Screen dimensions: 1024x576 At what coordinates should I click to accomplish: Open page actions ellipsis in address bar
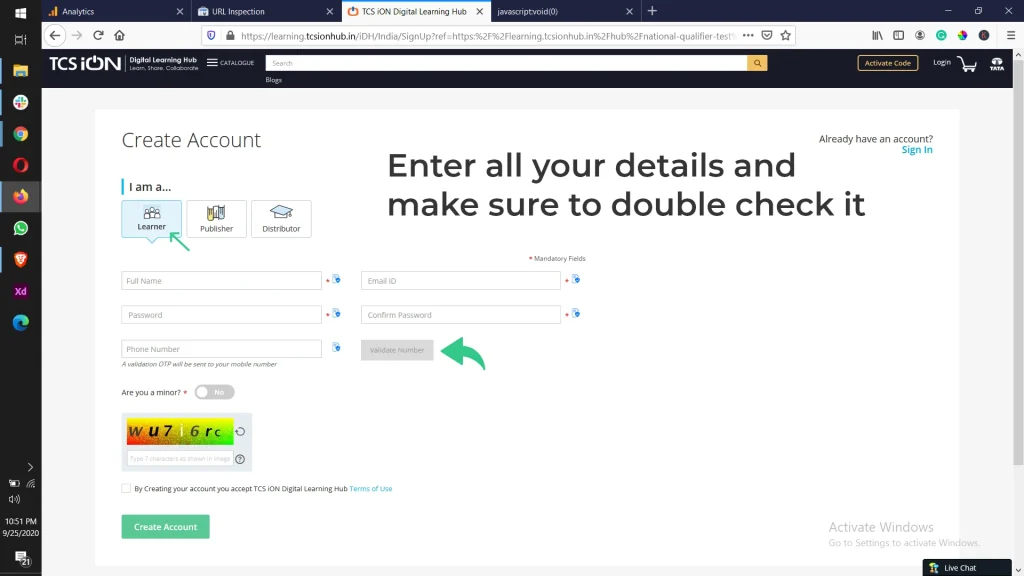pyautogui.click(x=748, y=35)
